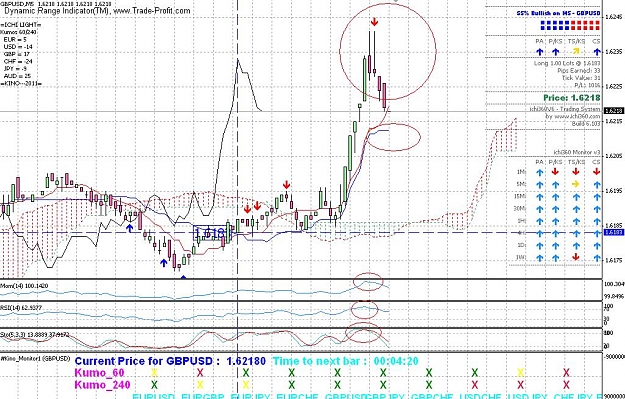625x399 pixels.
Task: Click the 5M row CS up arrow
Action: [x=596, y=185]
